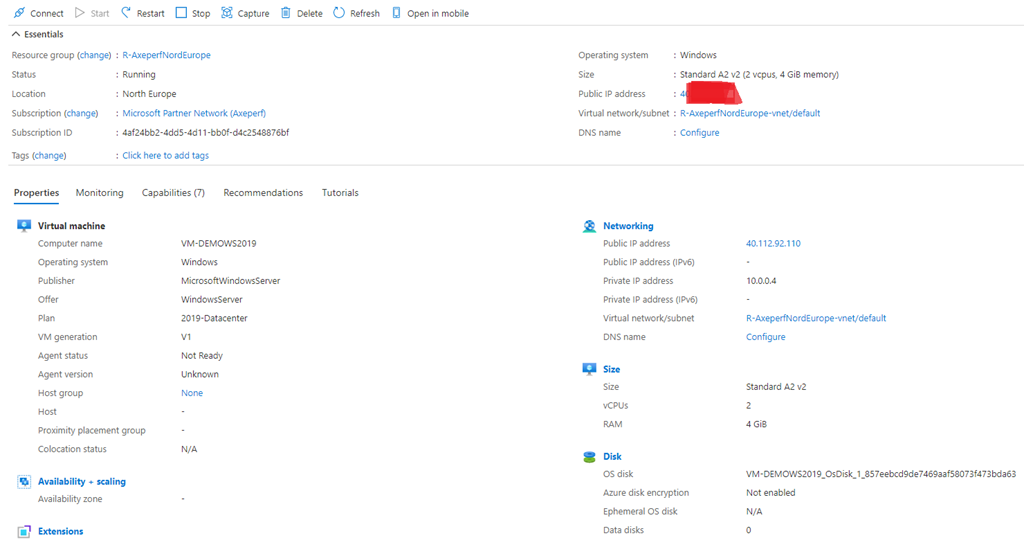Collapse the Essentials section
Screen dimensions: 1024x547
(x=16, y=34)
